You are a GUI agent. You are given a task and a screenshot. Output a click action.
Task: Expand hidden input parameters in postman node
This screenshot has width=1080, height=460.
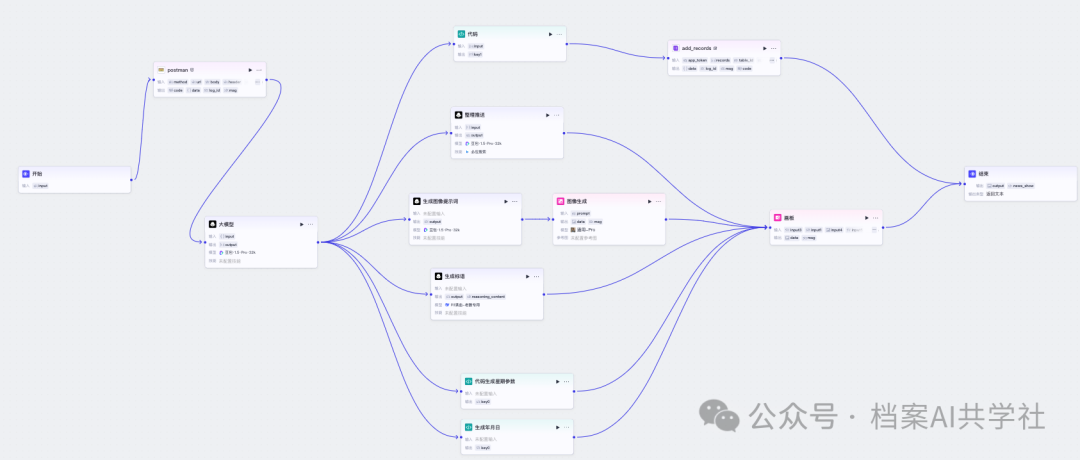(258, 81)
